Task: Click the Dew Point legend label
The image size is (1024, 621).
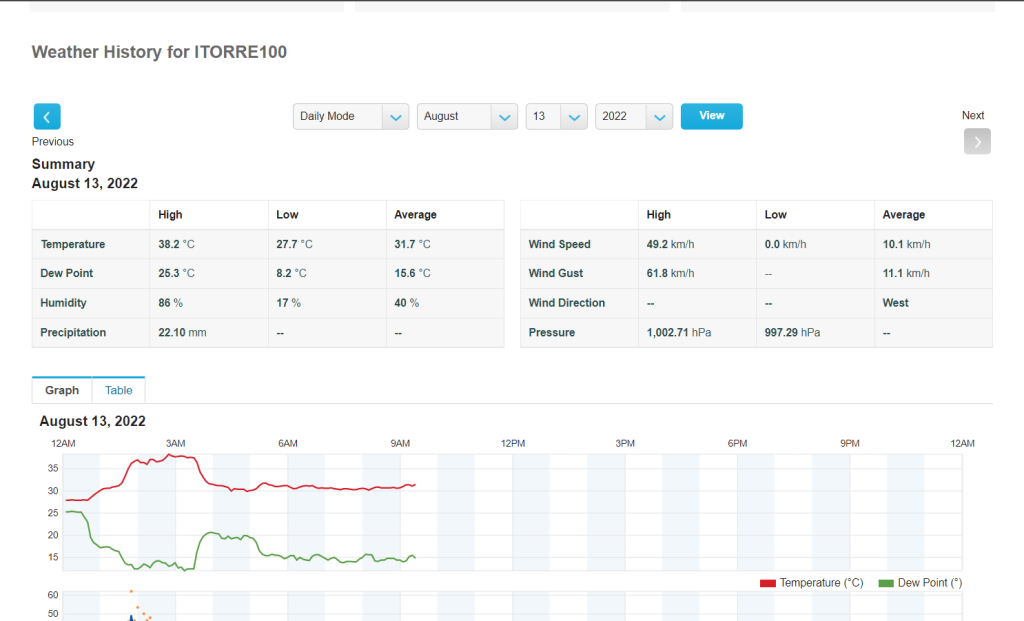Action: (930, 583)
